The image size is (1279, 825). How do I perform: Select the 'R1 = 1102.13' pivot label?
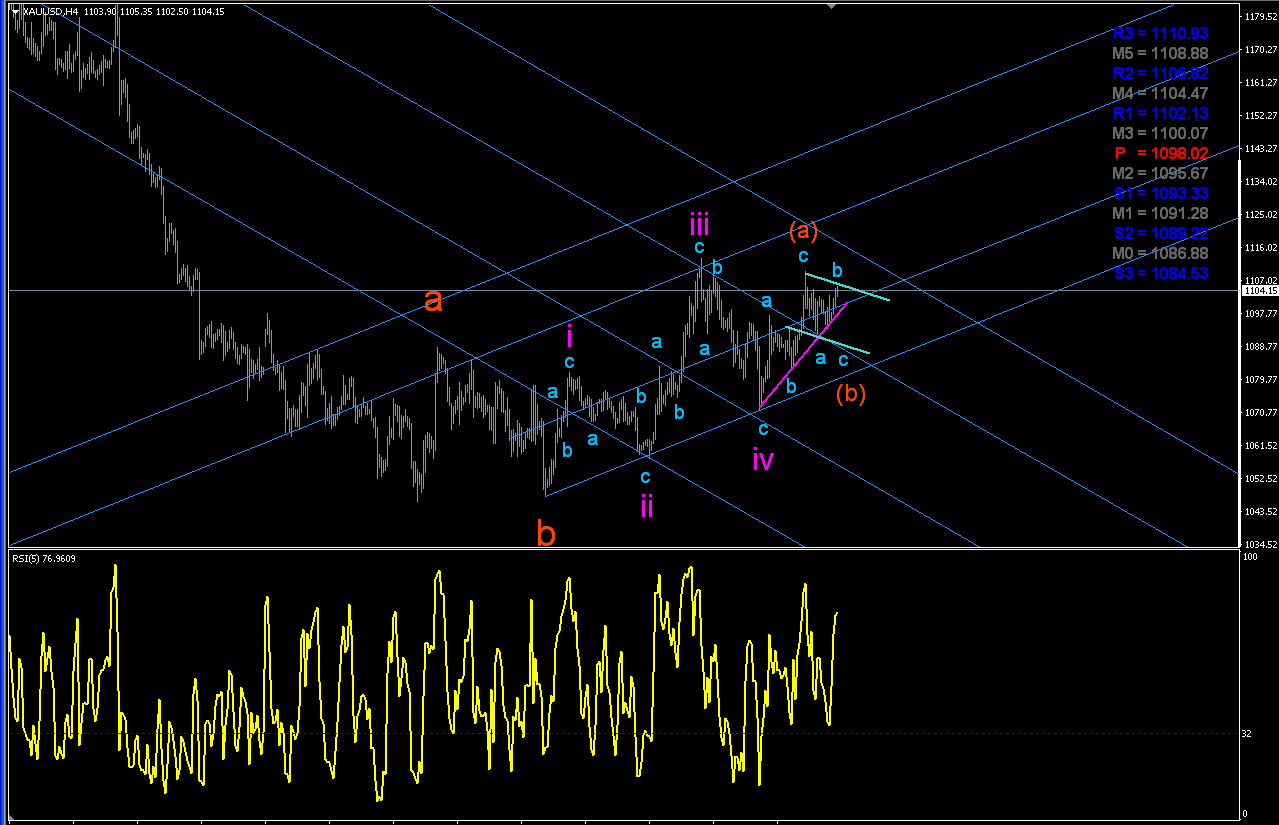[x=1162, y=113]
